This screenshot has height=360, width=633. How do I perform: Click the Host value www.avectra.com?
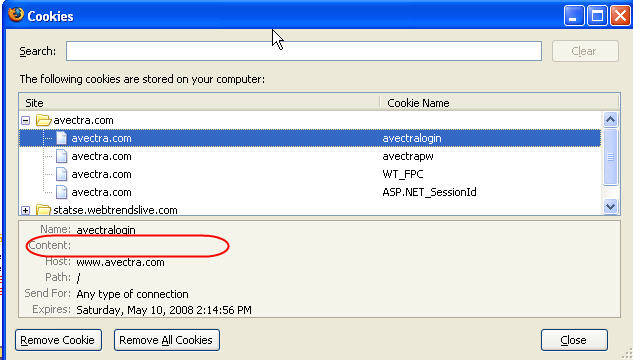[120, 262]
